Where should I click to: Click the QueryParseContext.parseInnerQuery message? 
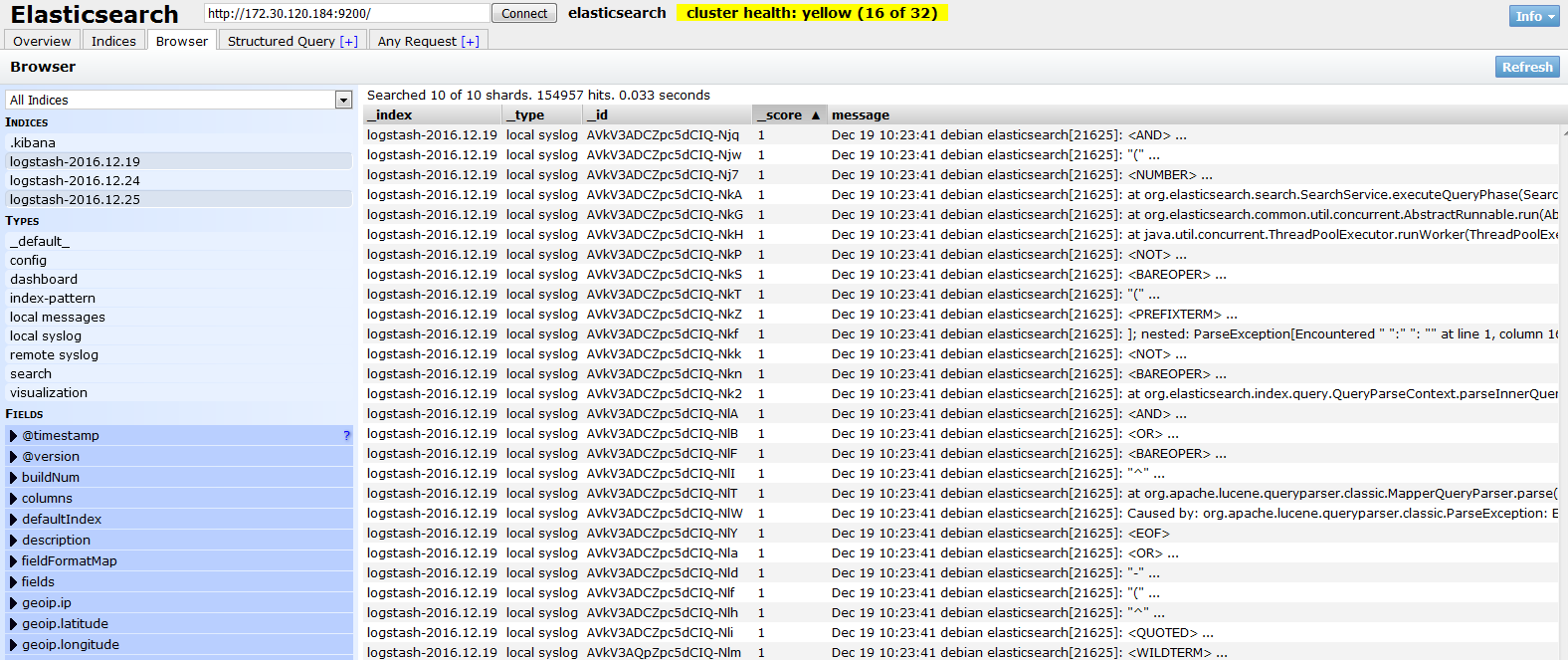coord(1195,394)
